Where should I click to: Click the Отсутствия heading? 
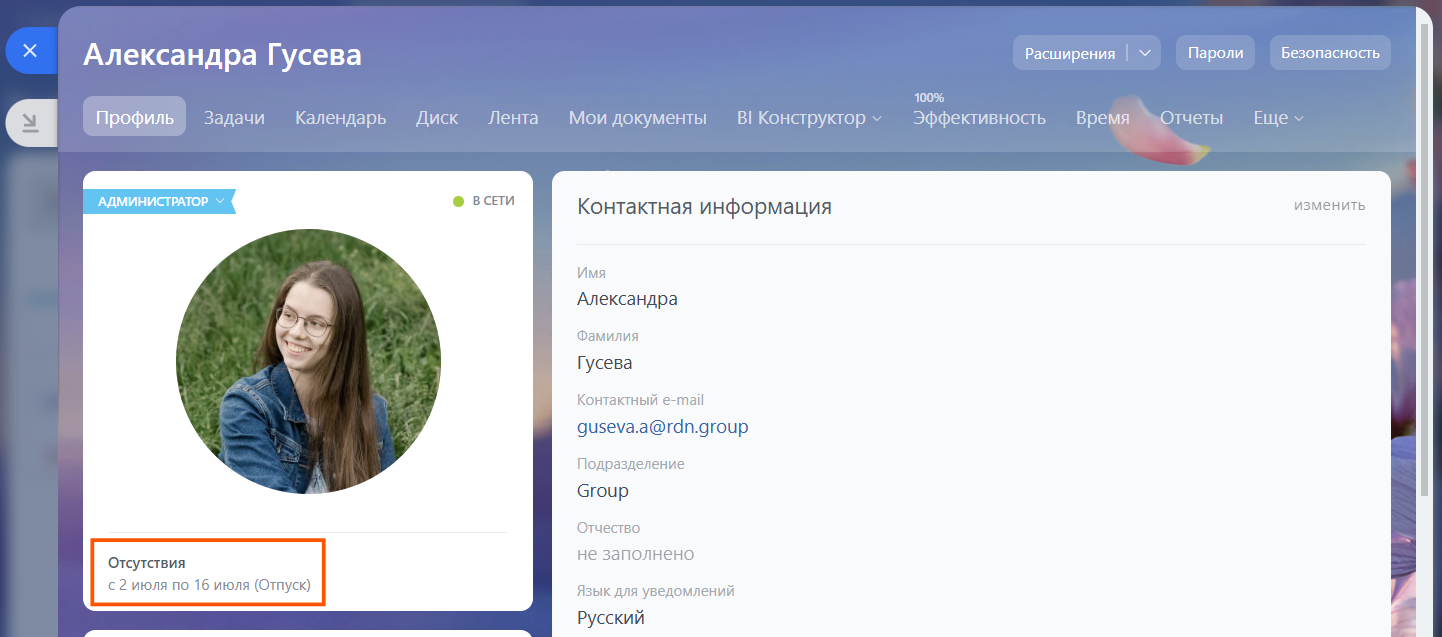click(x=147, y=563)
